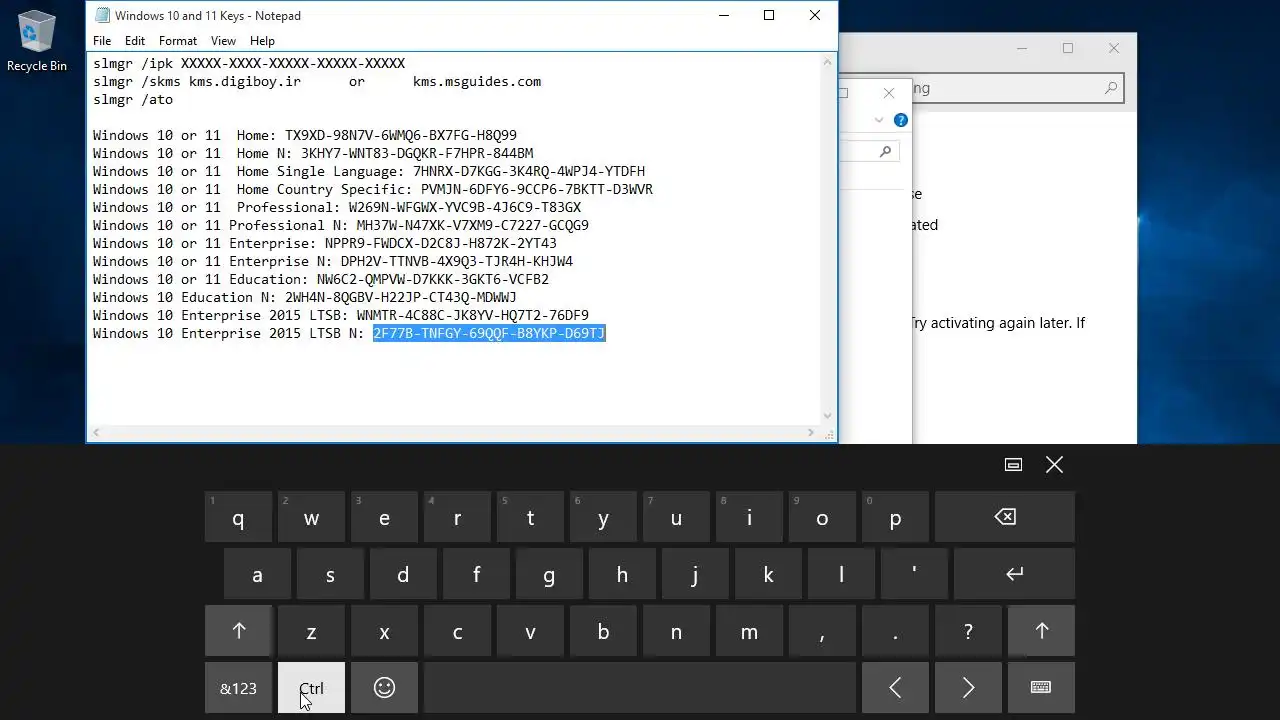Tap the d key
Image resolution: width=1280 pixels, height=720 pixels.
403,574
